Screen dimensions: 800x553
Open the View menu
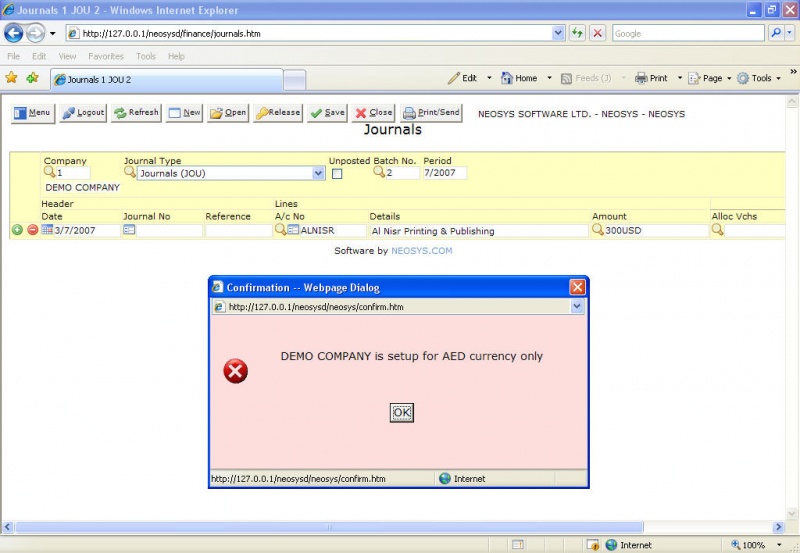[67, 56]
